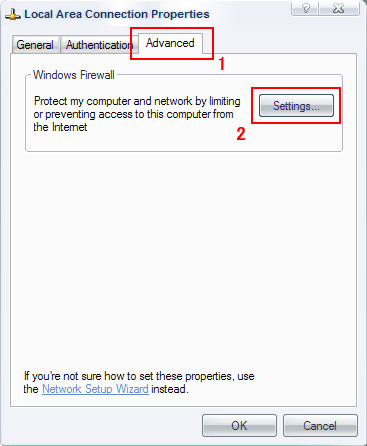367x446 pixels.
Task: Click 'the Internet' text in firewall description
Action: pyautogui.click(x=60, y=127)
